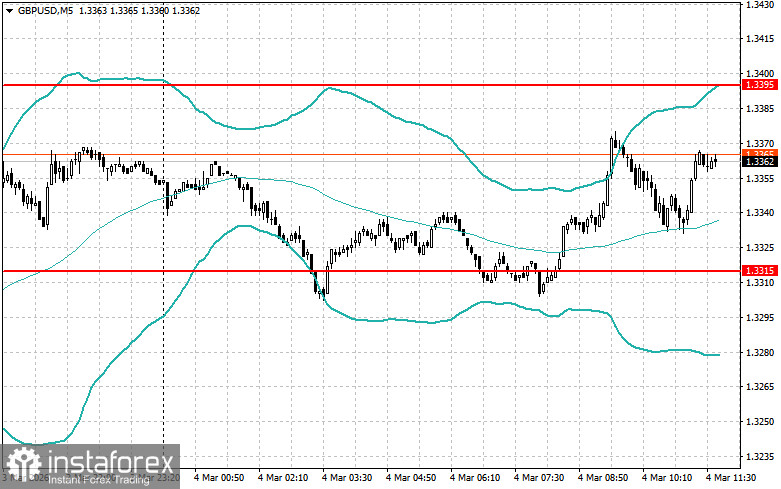Click the 4 Mar 11:30 time label
The width and height of the screenshot is (781, 489).
pos(731,478)
